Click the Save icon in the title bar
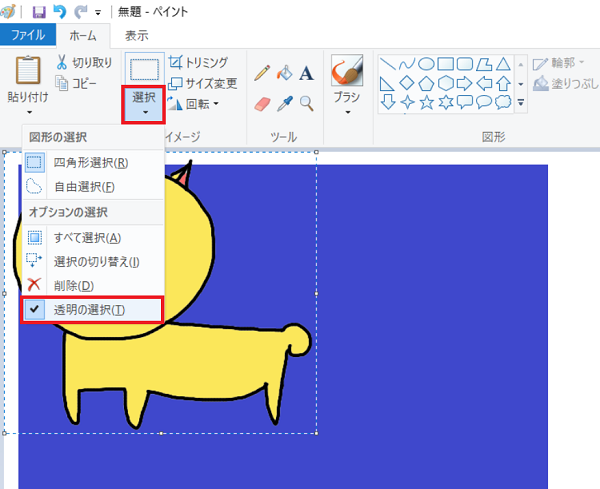 (x=39, y=12)
